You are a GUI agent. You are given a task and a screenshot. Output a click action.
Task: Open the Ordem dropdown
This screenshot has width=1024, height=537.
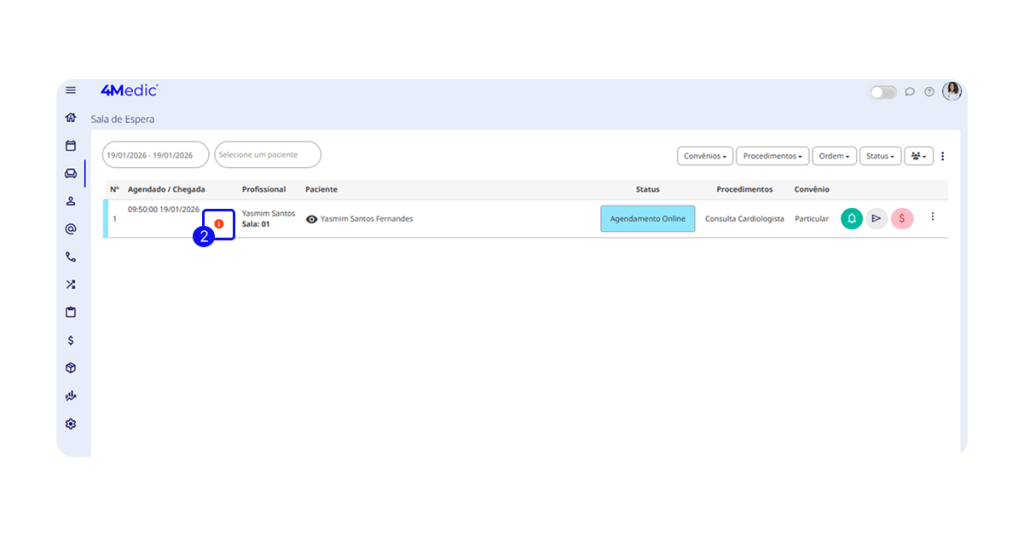[x=834, y=156]
